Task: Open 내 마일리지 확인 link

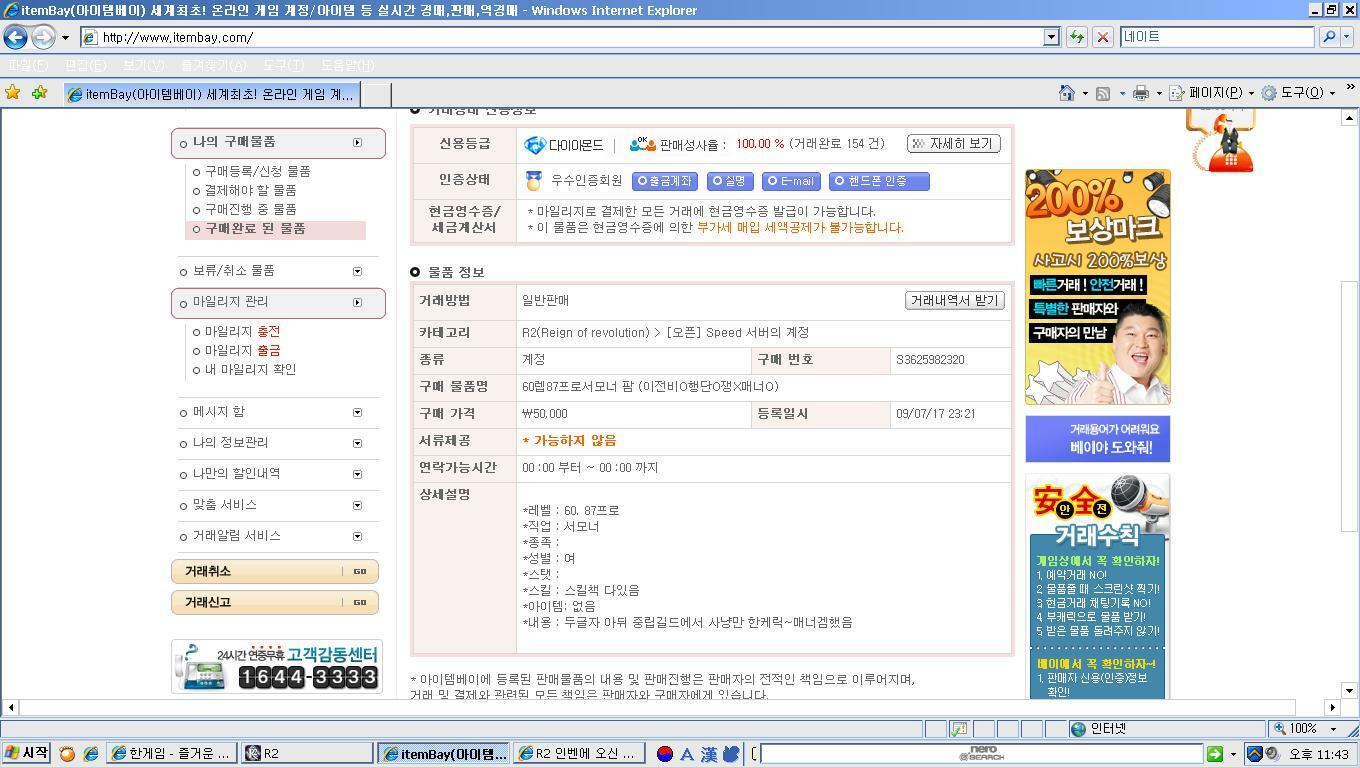Action: [250, 369]
